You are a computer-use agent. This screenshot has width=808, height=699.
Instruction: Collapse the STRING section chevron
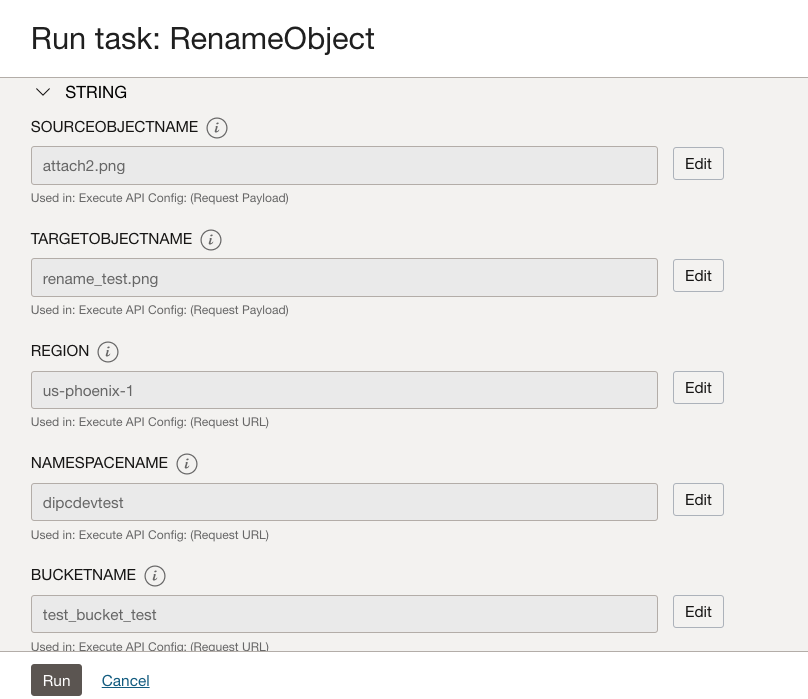tap(43, 92)
